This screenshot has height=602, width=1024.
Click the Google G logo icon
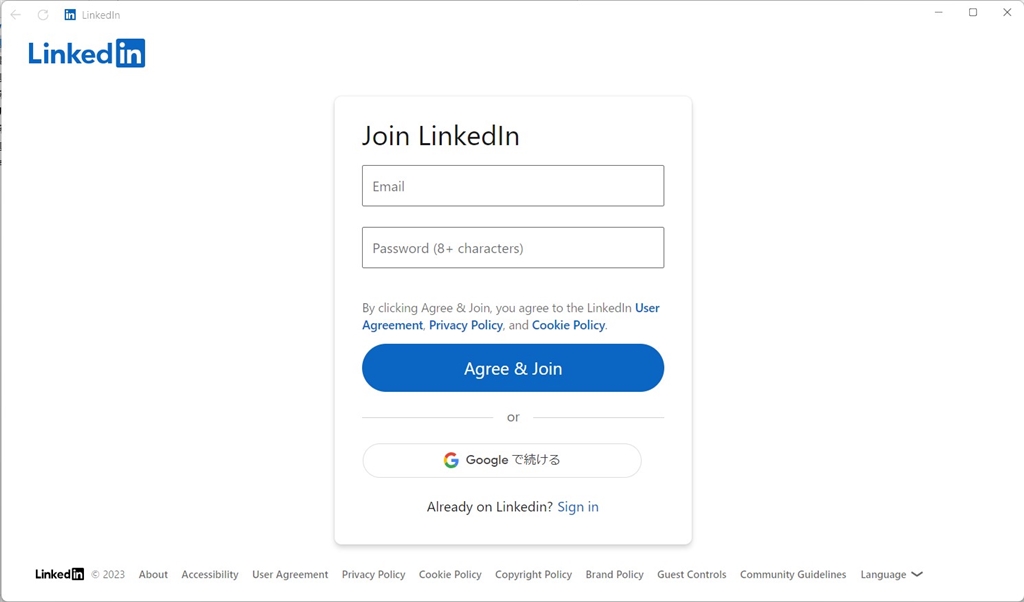tap(451, 460)
